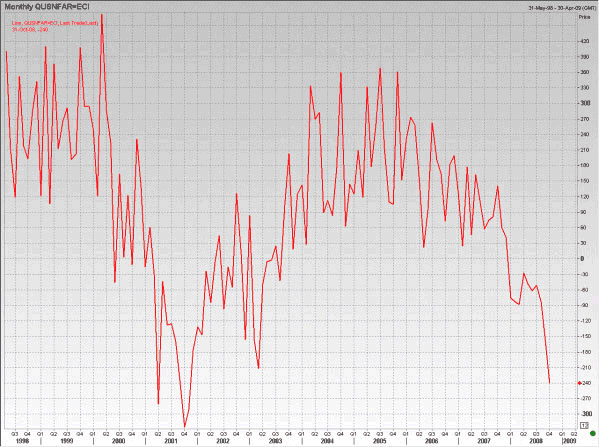Viewport: 599px width, 447px height.
Task: Click the Price axis header
Action: coord(584,17)
